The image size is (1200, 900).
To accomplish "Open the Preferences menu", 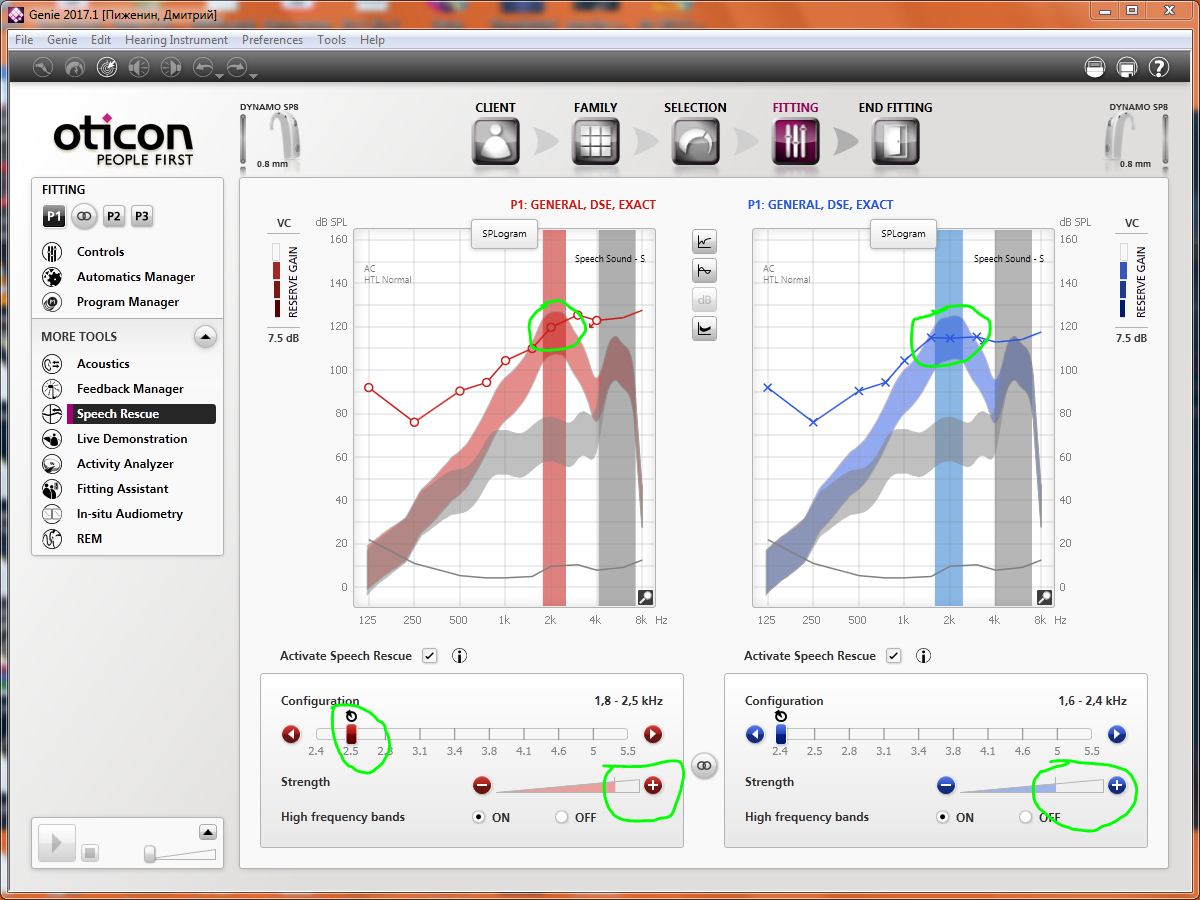I will point(272,40).
